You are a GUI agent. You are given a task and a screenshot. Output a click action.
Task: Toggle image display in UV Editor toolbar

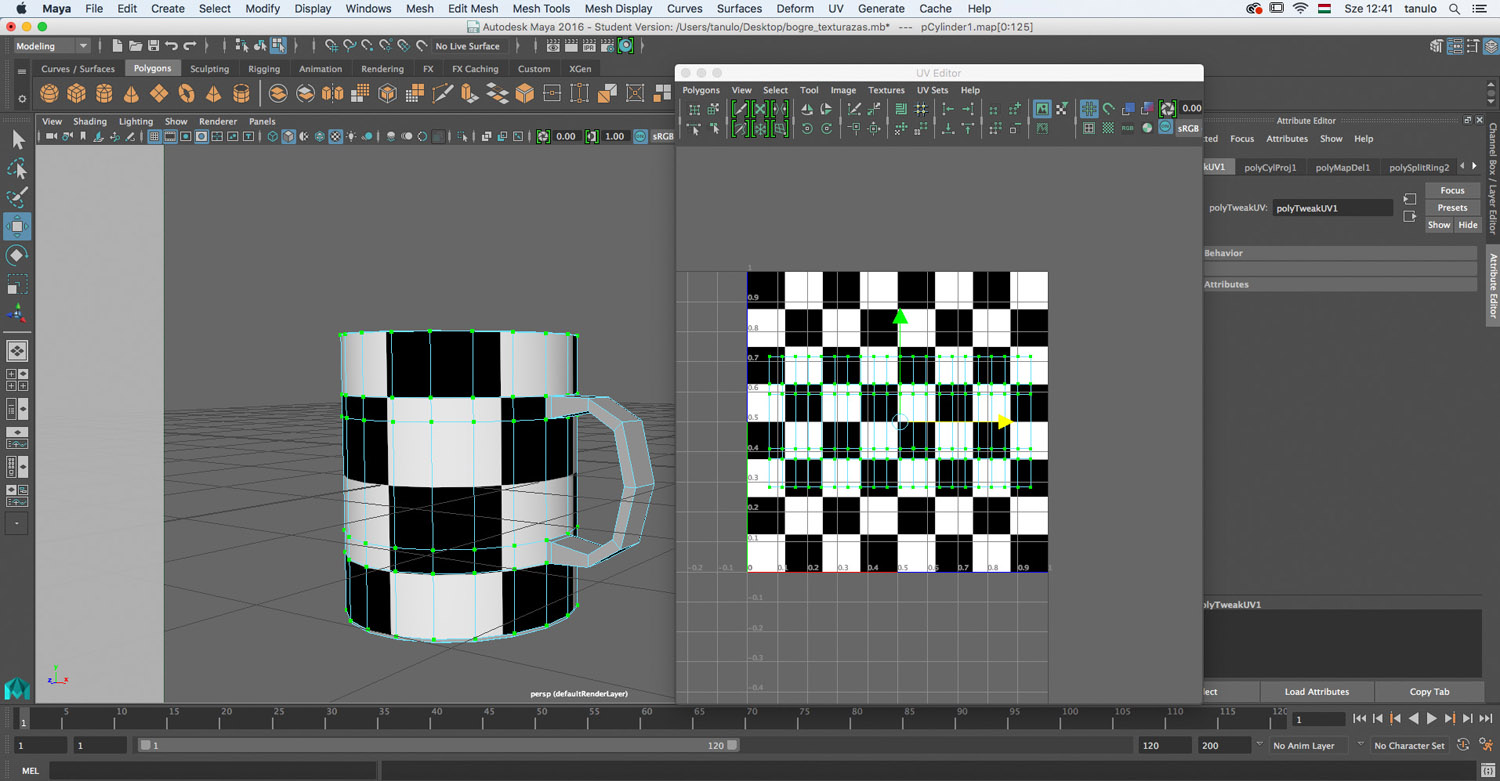[x=1042, y=108]
